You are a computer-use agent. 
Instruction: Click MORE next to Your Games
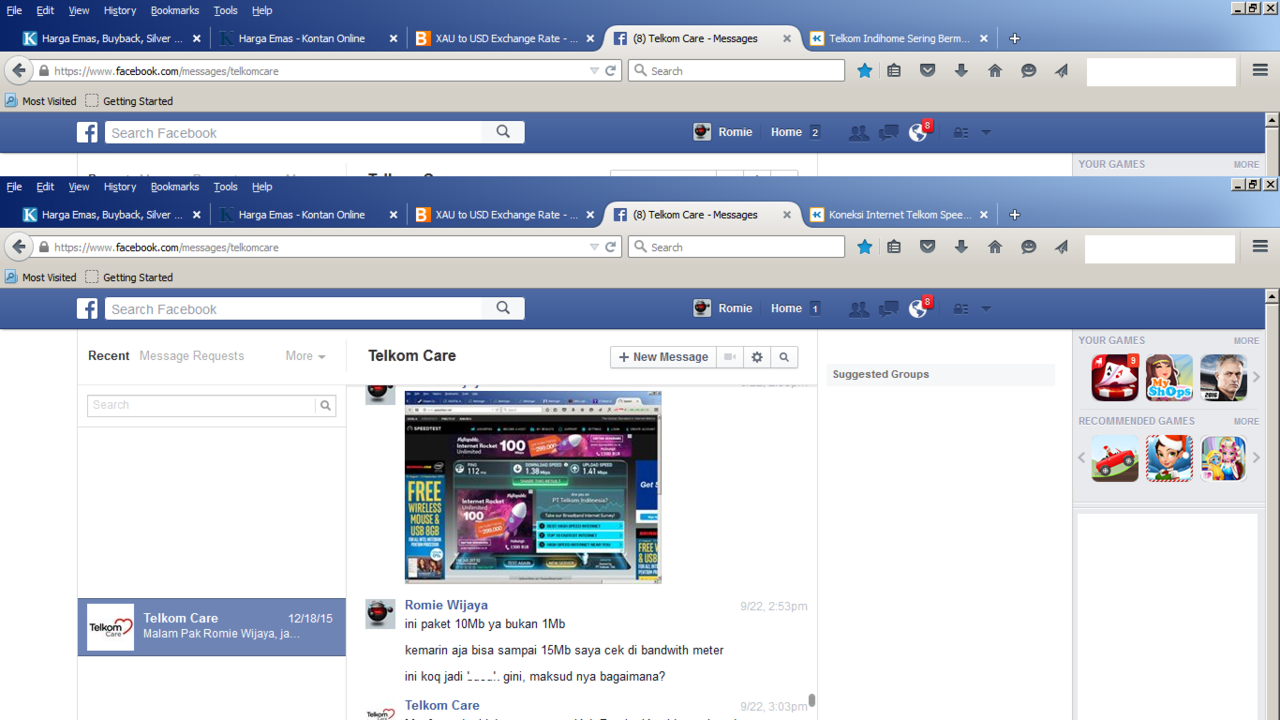click(1246, 341)
